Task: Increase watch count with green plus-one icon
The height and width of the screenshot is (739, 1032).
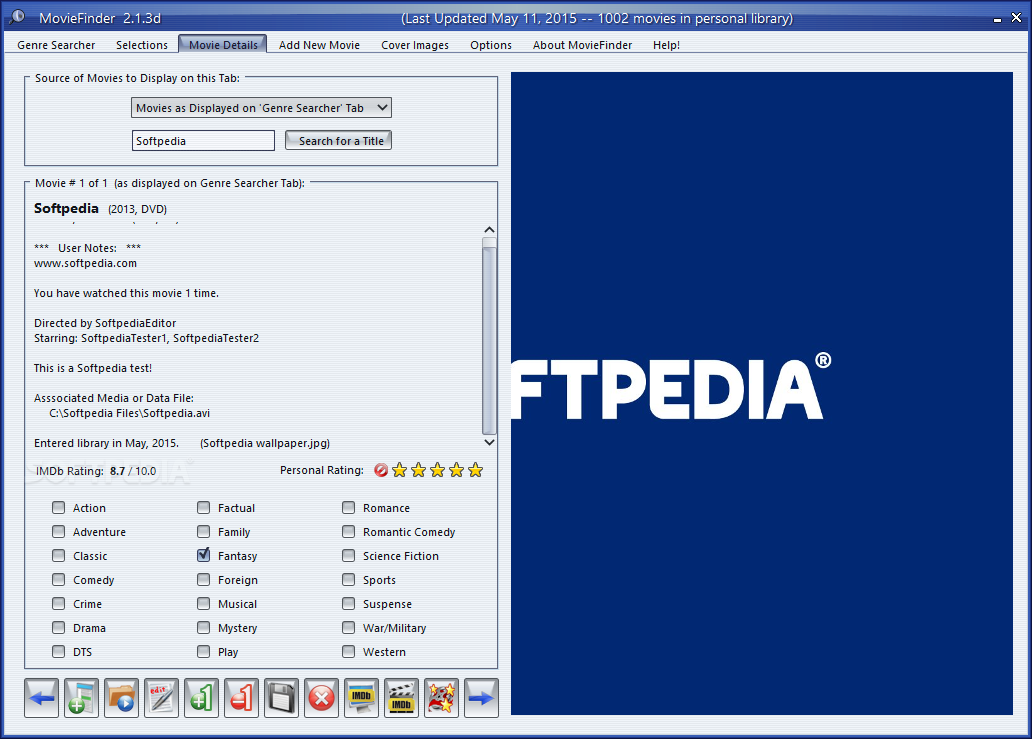Action: [x=201, y=698]
